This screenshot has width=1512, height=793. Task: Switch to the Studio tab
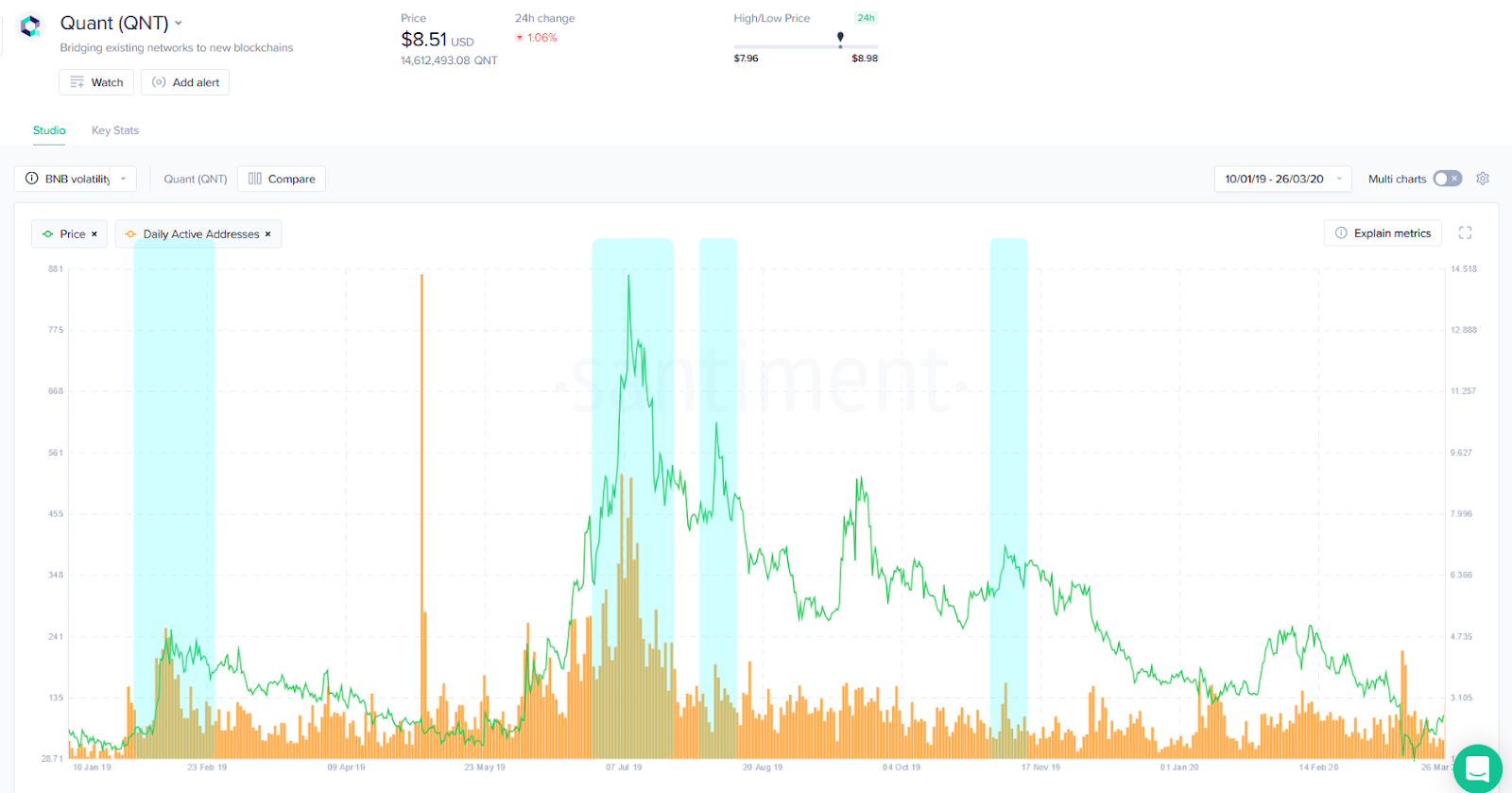coord(49,130)
